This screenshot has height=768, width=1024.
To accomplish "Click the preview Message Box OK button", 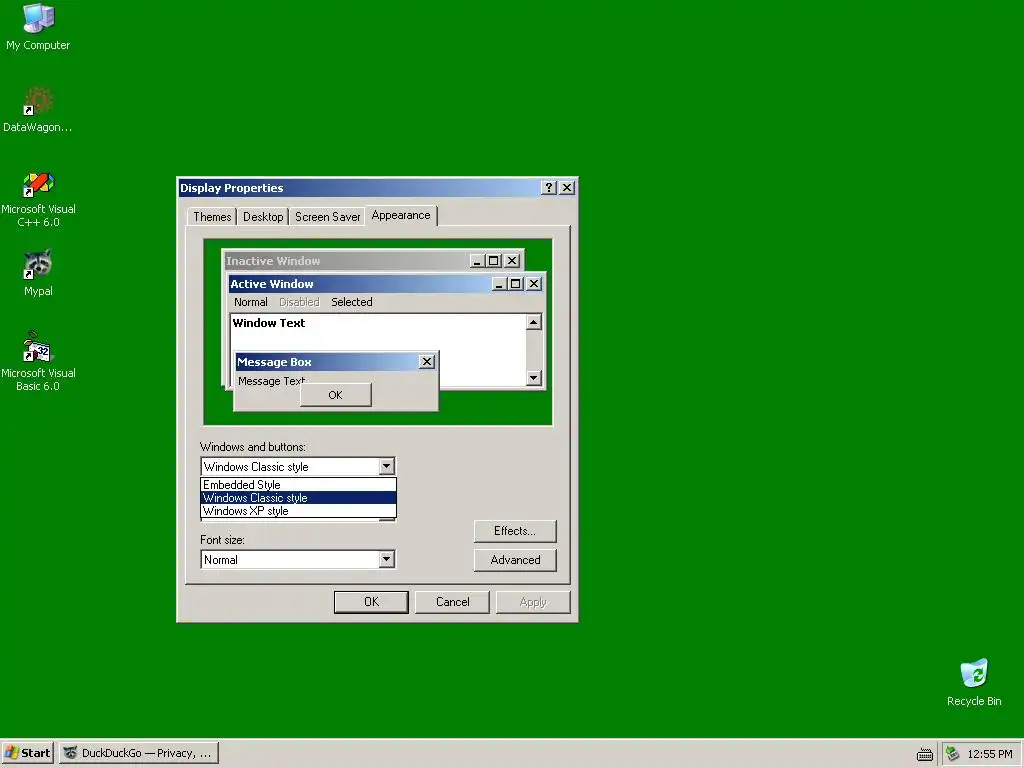I will click(x=336, y=394).
